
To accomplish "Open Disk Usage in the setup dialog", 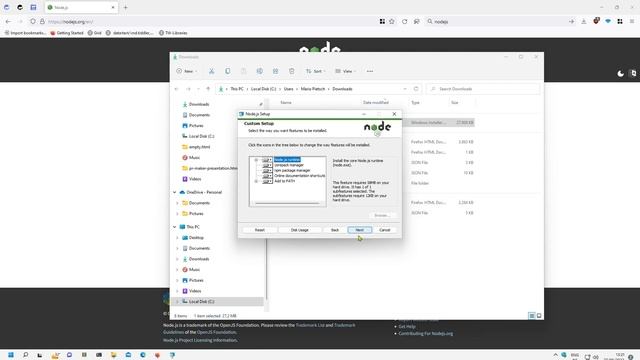I will pyautogui.click(x=300, y=230).
